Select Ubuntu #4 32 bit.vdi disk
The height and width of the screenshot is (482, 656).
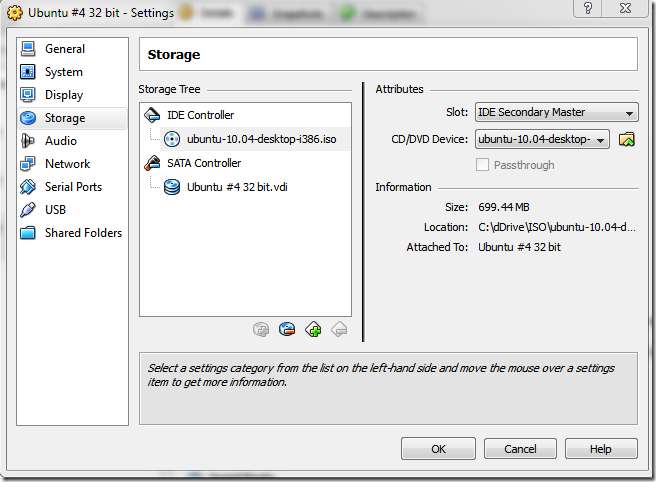[237, 187]
